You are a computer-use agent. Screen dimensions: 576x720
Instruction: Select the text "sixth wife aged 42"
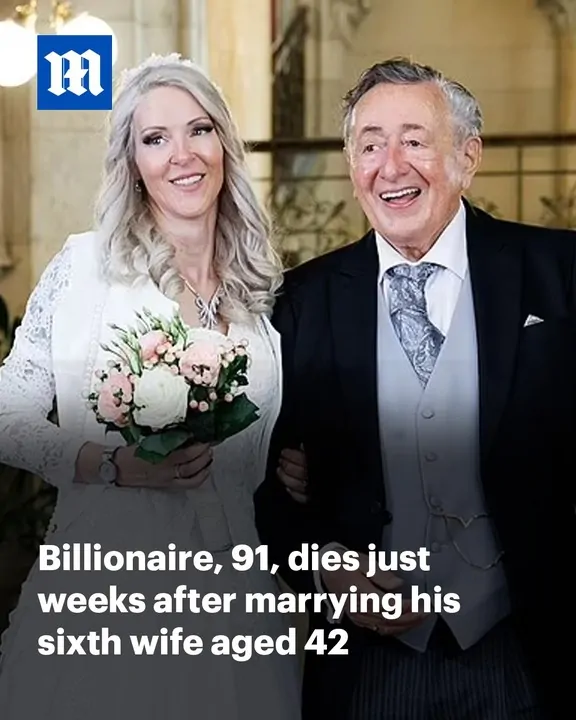coord(193,641)
